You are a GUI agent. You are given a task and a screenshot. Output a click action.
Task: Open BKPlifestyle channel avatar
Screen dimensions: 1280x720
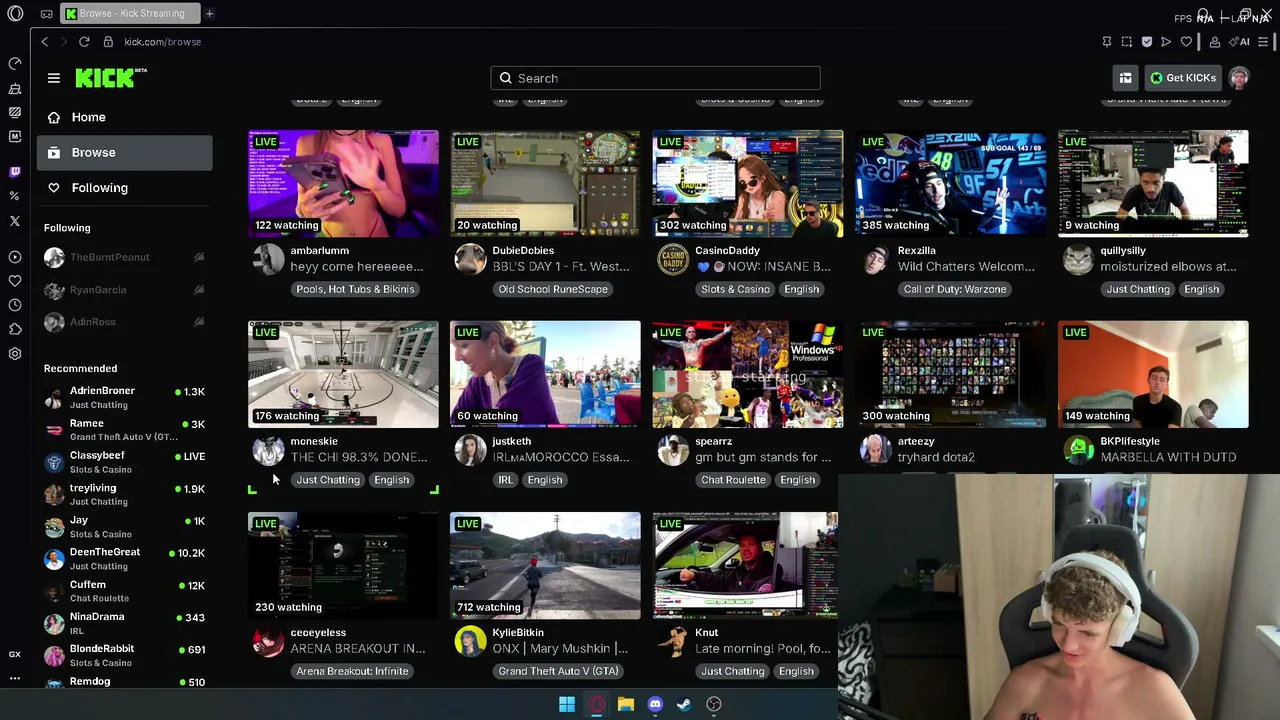click(1078, 451)
